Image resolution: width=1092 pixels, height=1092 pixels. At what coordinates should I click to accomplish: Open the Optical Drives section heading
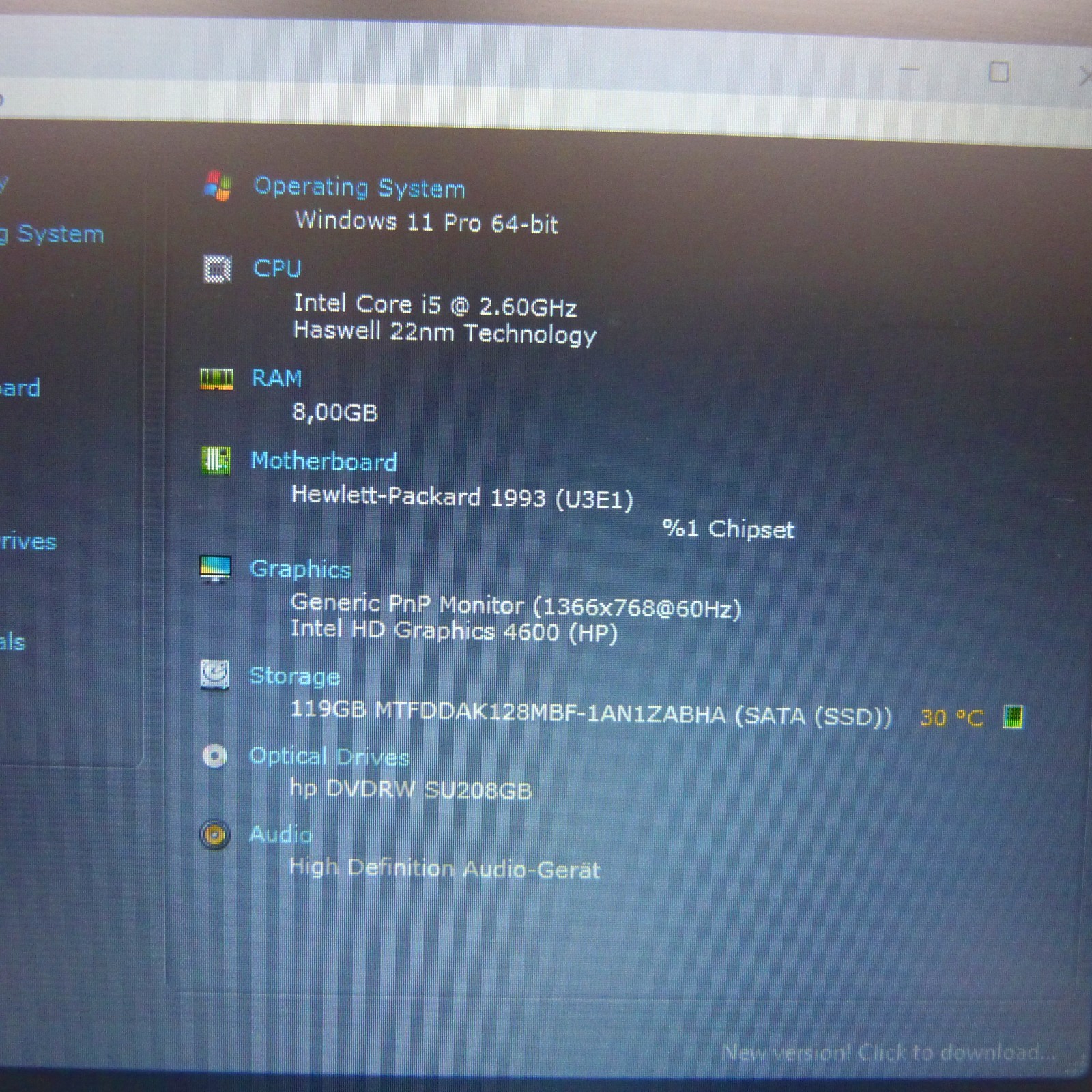329,756
